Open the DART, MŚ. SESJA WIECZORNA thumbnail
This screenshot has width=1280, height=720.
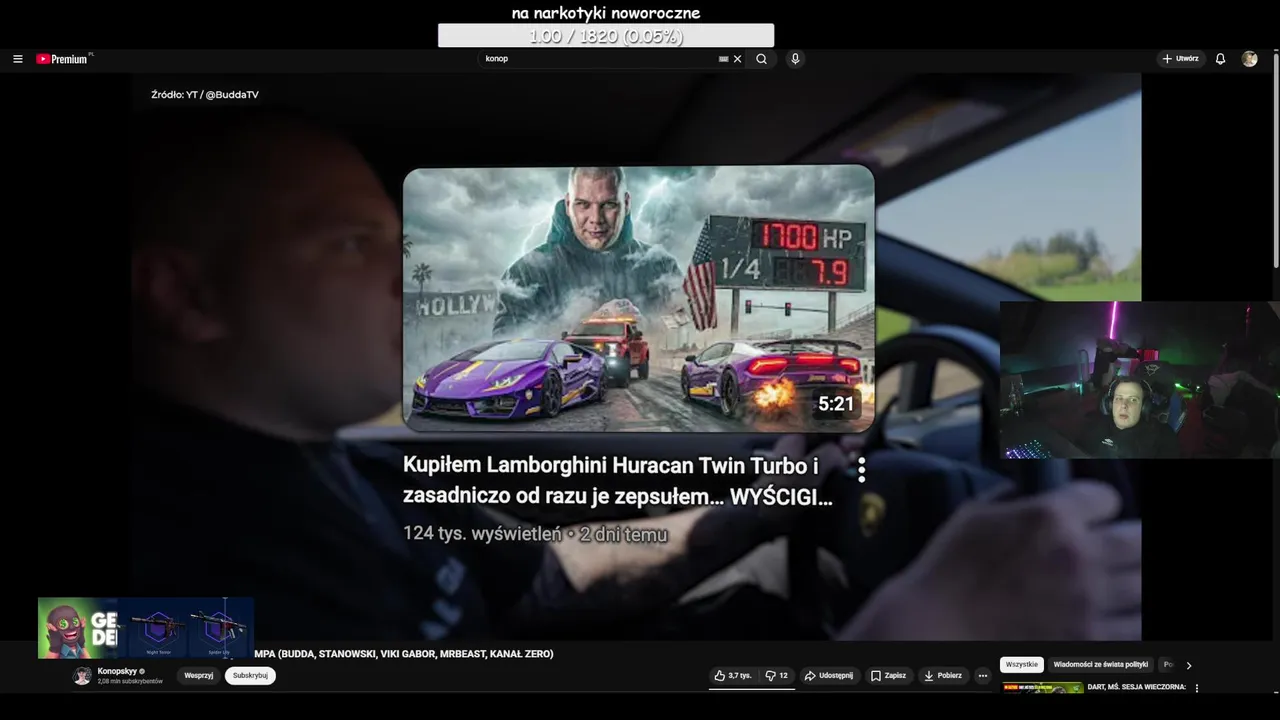coord(1042,688)
